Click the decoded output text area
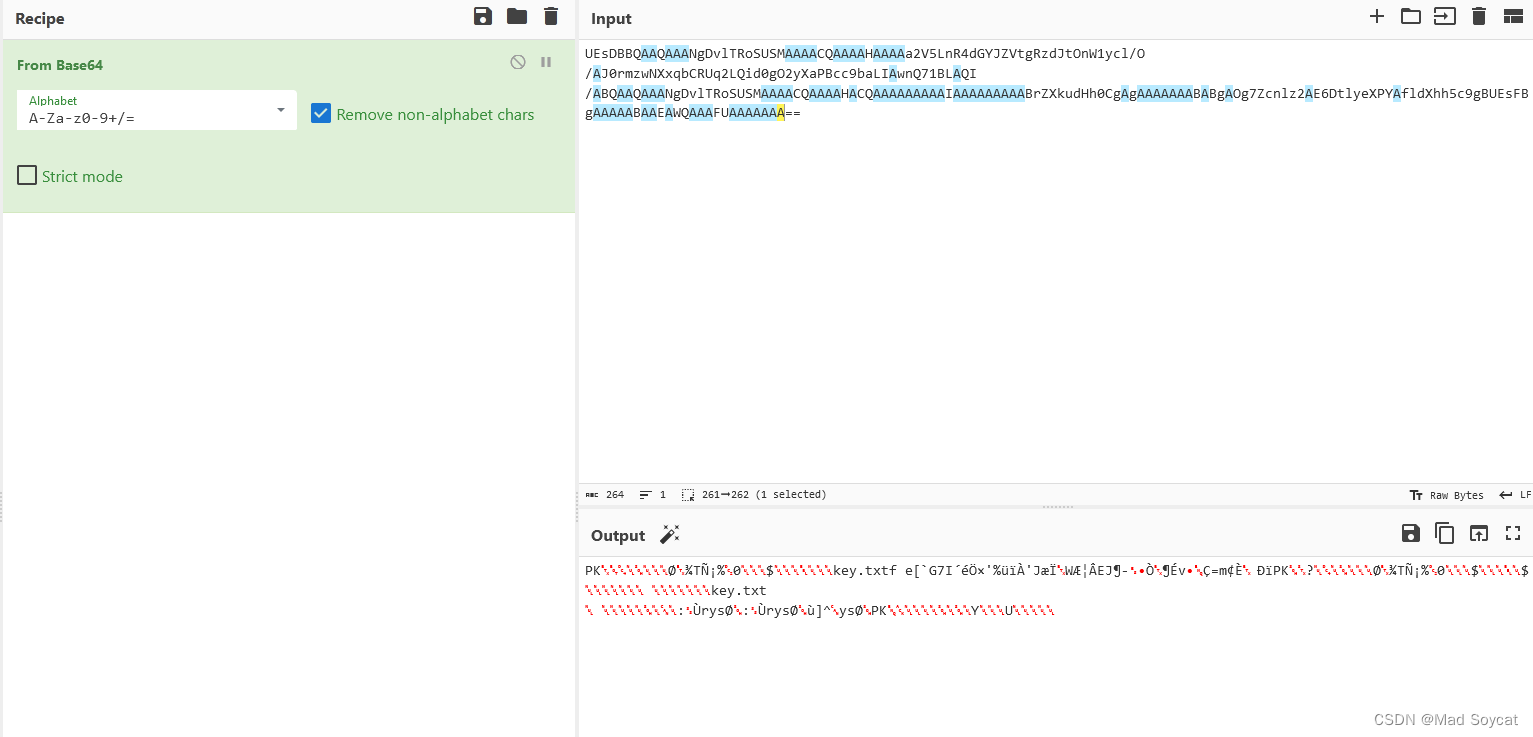The height and width of the screenshot is (737, 1533). click(x=1055, y=645)
